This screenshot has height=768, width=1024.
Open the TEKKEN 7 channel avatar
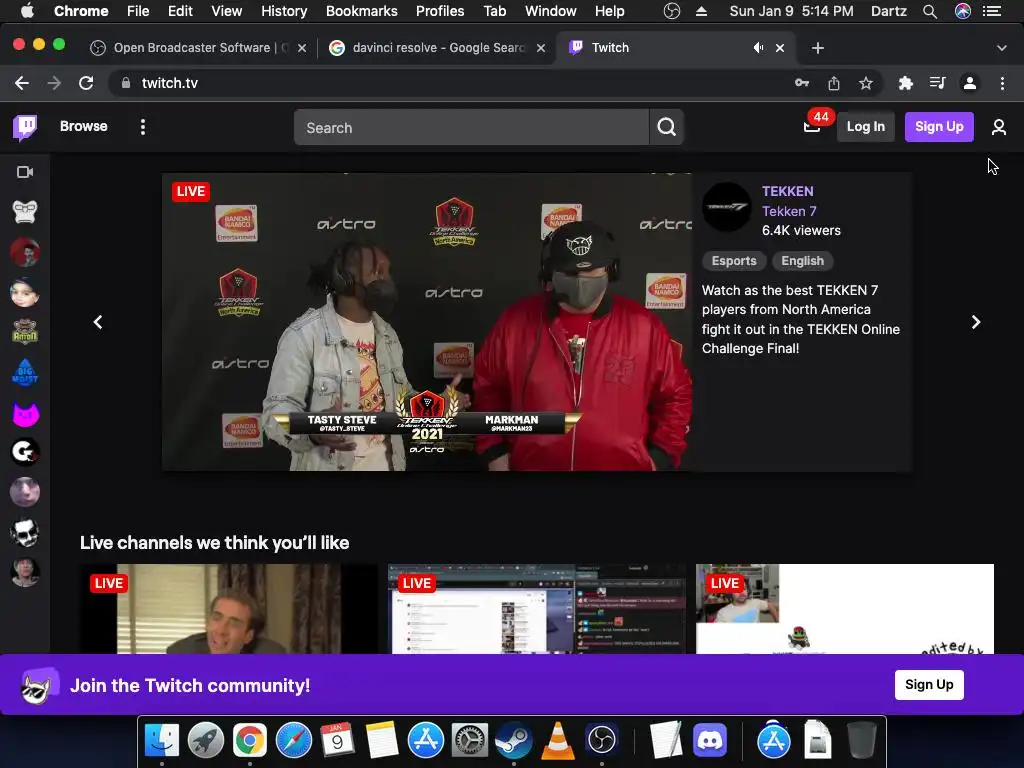727,207
